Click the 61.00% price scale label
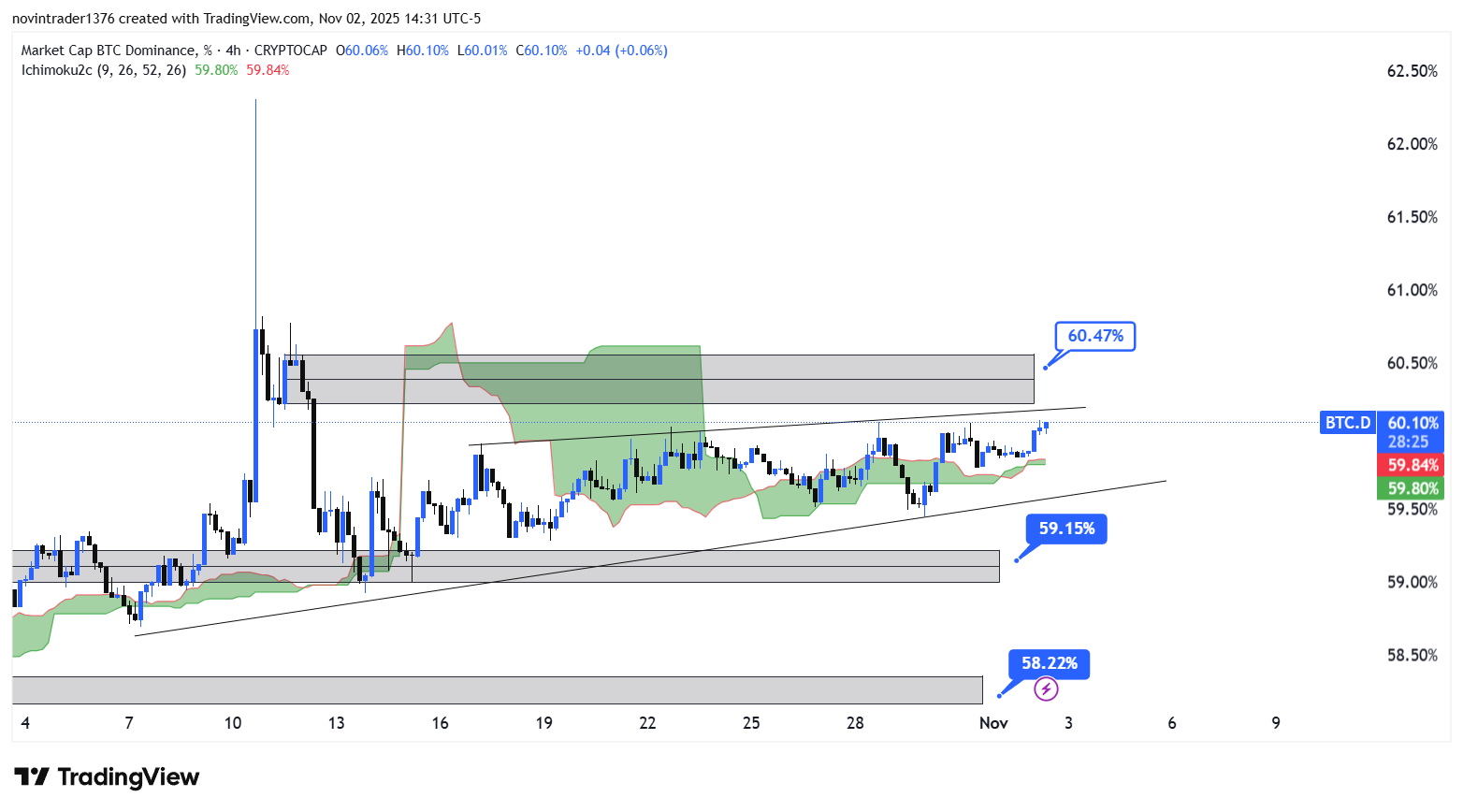The width and height of the screenshot is (1463, 812). 1412,290
